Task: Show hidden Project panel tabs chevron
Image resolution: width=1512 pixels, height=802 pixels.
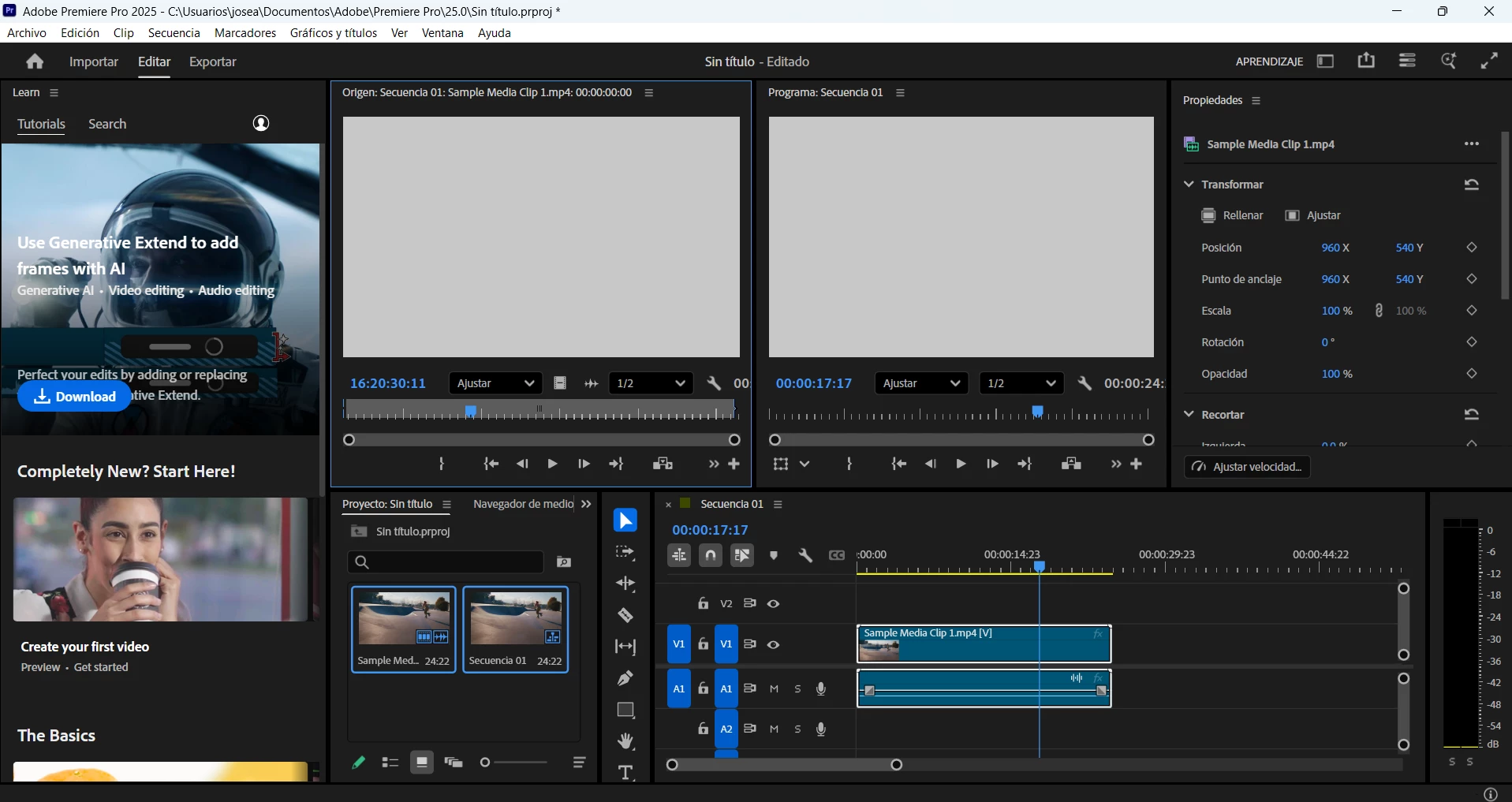Action: 586,504
